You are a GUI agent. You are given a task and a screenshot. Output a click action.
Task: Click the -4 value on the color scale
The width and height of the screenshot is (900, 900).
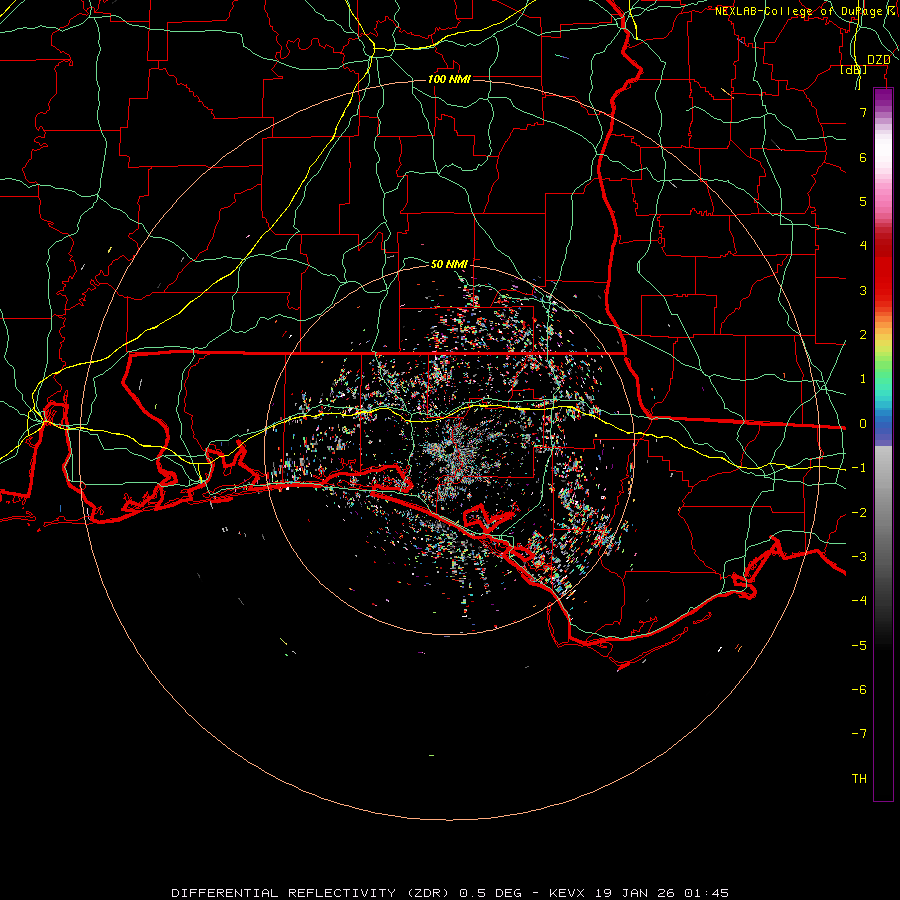(x=859, y=601)
